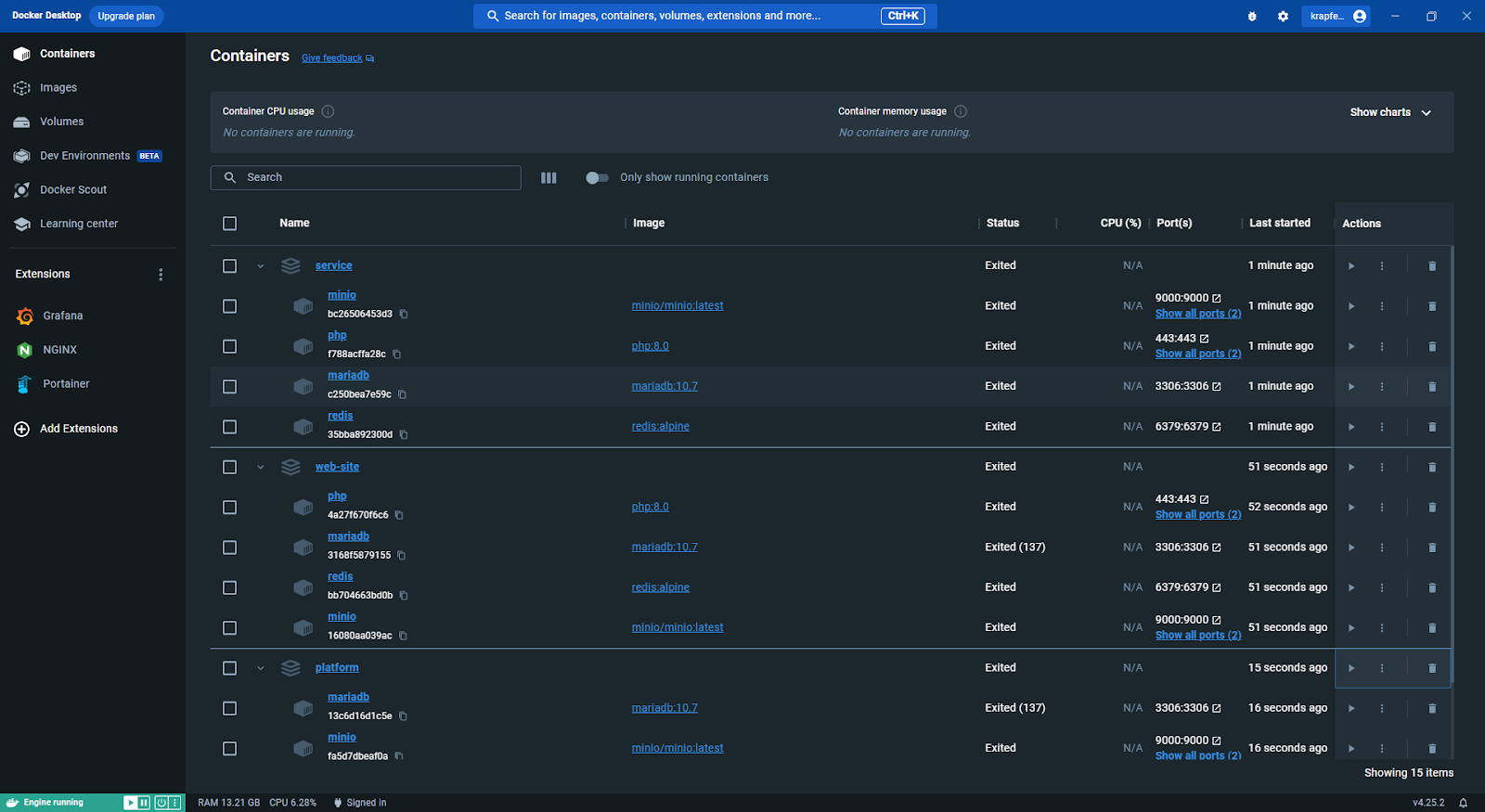Select checkbox for redis bb704663bd0b

[x=229, y=588]
